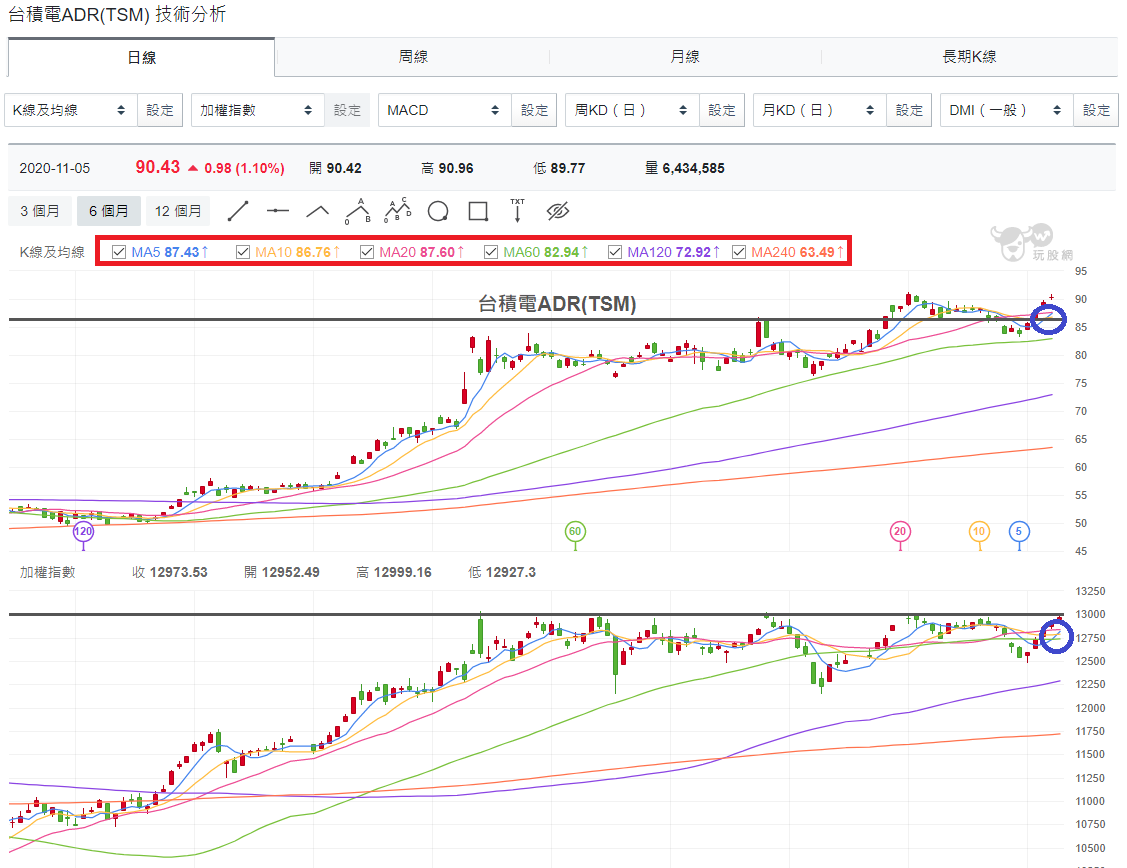The width and height of the screenshot is (1127, 868).
Task: Switch to the 日線 tab
Action: tap(142, 57)
